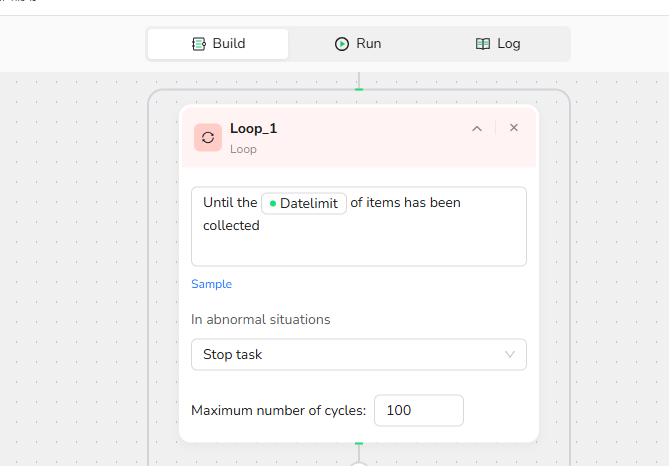Open the Stop task dropdown
Screen dimensions: 669x466
point(358,354)
